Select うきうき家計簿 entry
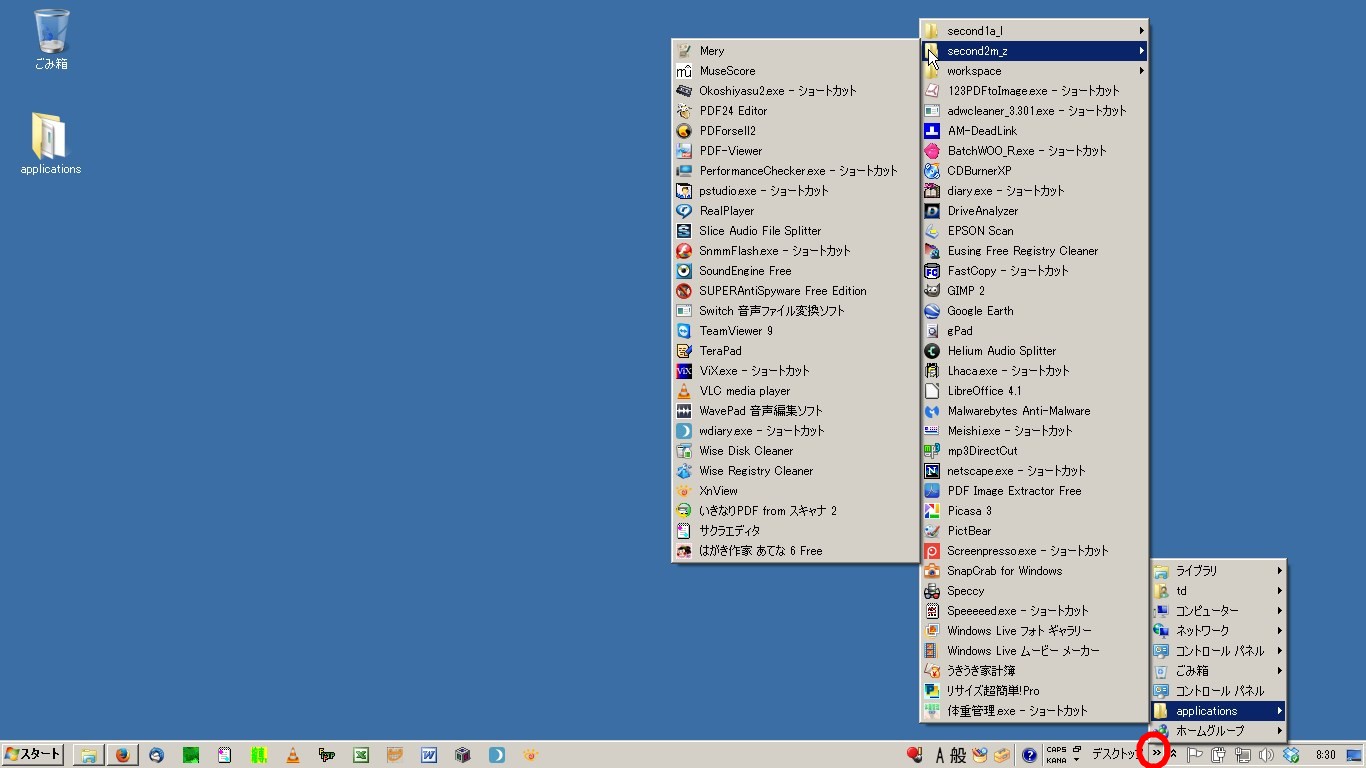This screenshot has height=768, width=1366. 1034,671
